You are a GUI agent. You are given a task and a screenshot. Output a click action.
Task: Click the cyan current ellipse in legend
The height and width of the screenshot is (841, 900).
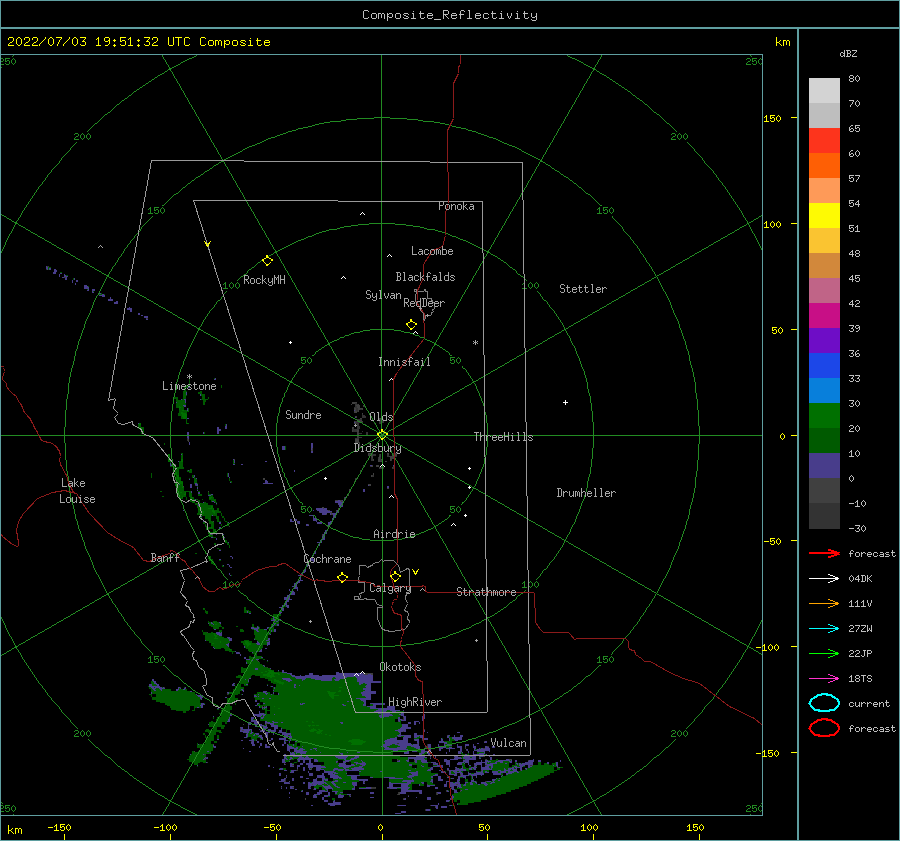point(824,703)
